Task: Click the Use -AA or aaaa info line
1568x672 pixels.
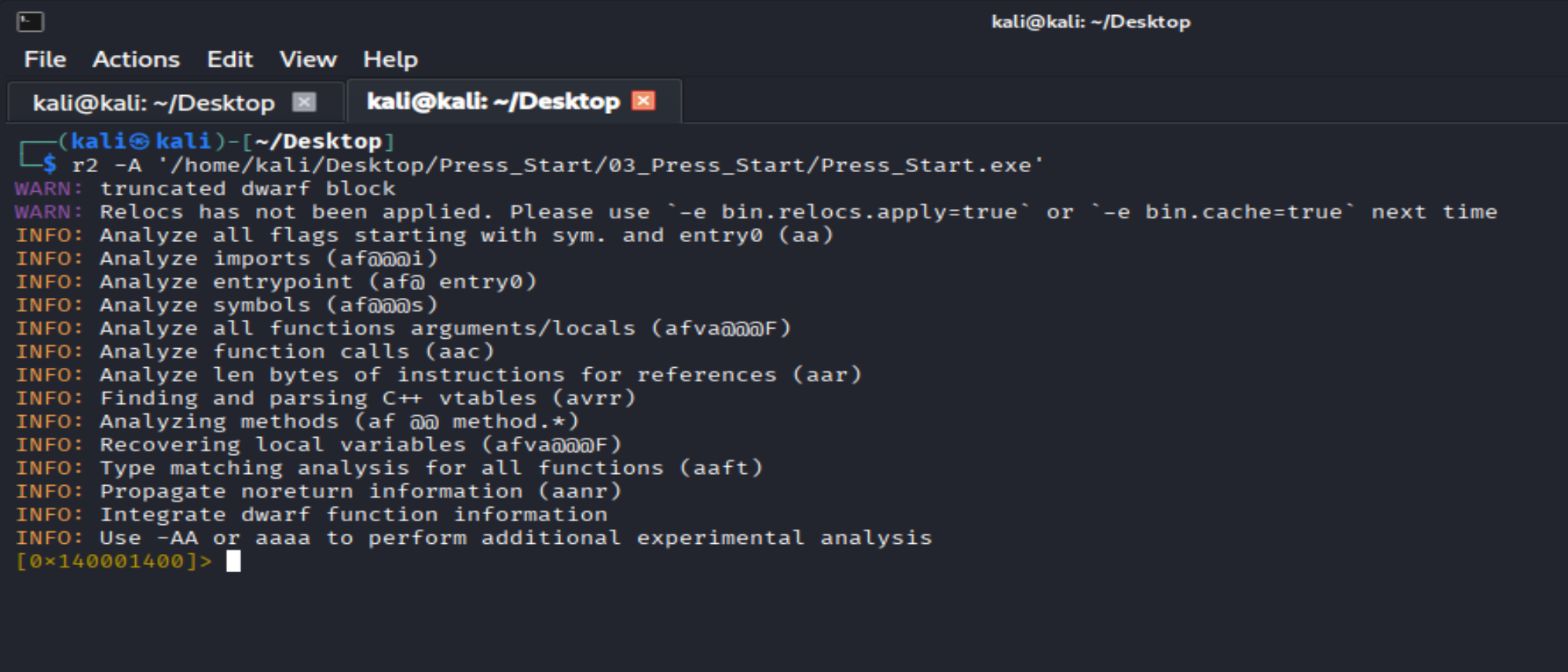Action: [x=474, y=538]
